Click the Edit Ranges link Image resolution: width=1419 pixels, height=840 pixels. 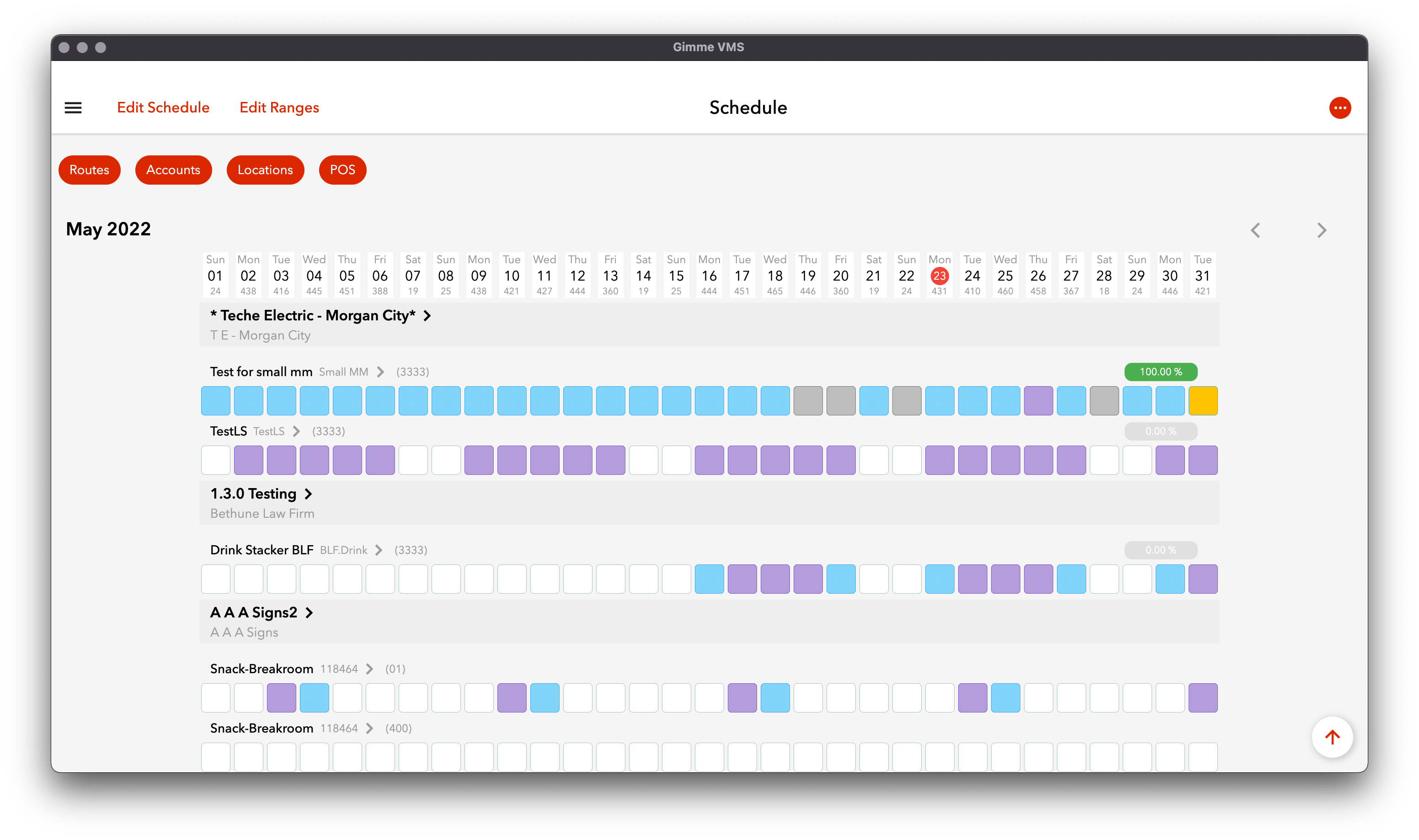coord(279,107)
